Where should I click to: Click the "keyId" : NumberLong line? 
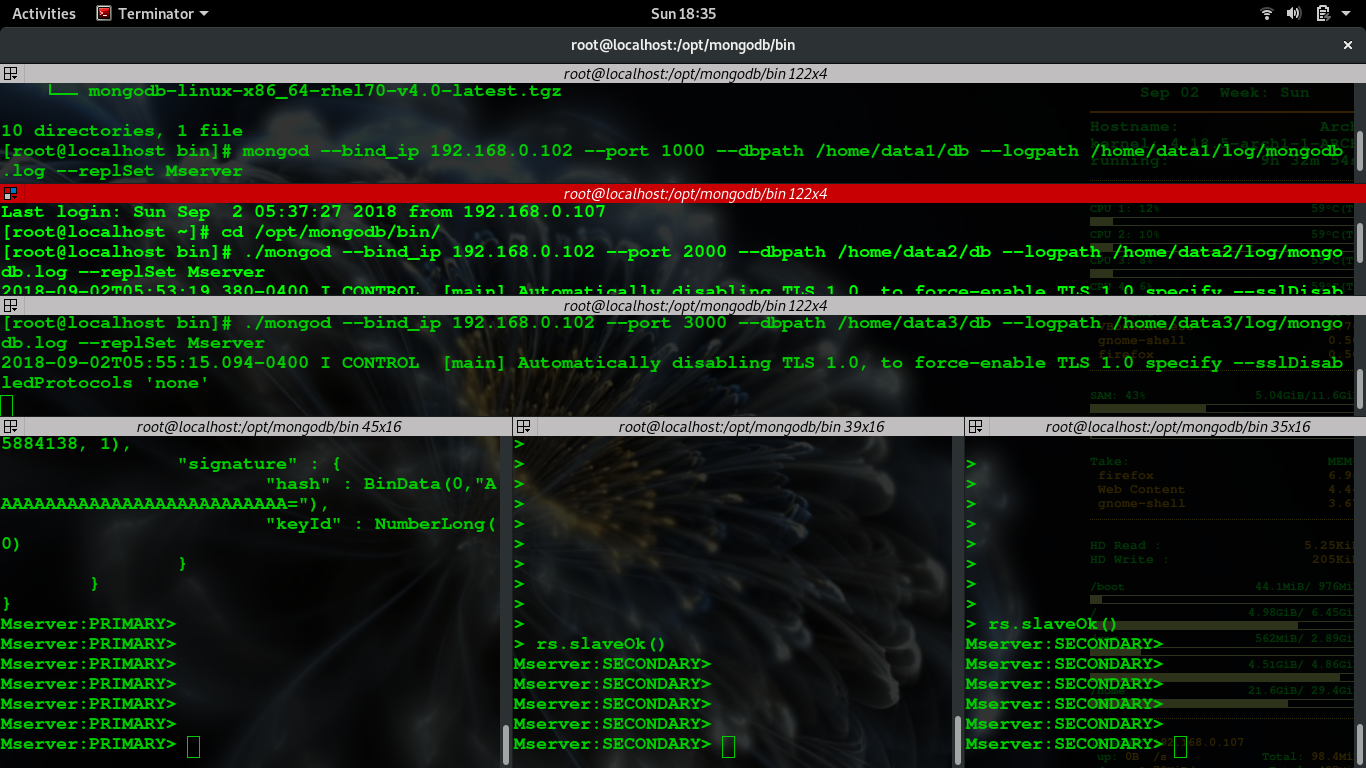point(381,524)
